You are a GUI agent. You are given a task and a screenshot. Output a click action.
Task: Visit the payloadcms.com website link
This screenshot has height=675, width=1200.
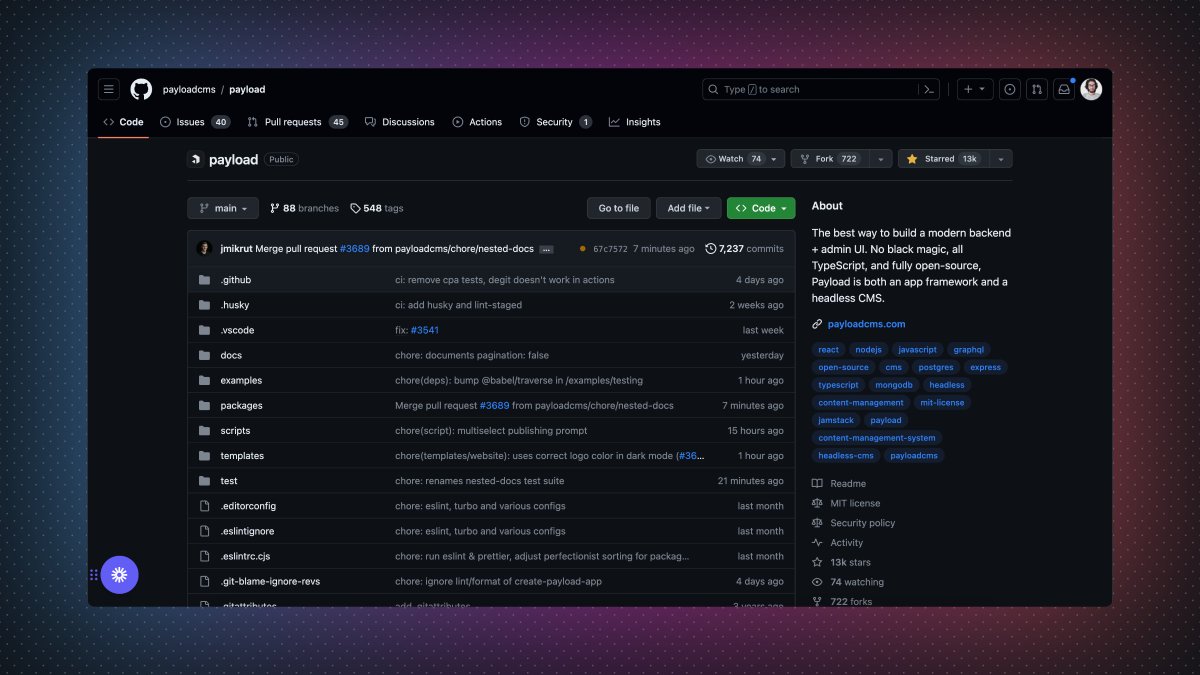(x=866, y=323)
